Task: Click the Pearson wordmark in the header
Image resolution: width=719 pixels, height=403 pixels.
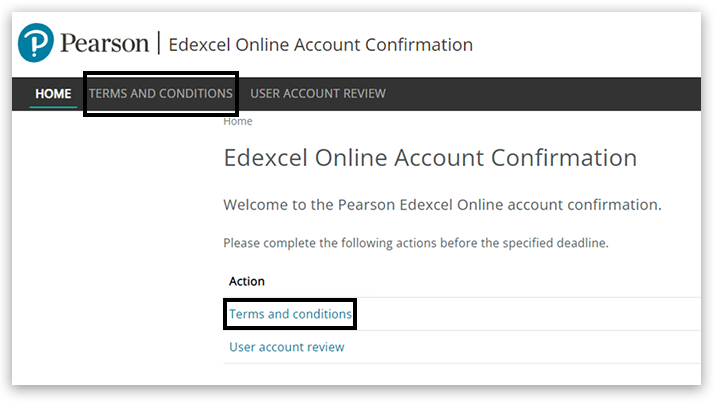Action: (104, 44)
